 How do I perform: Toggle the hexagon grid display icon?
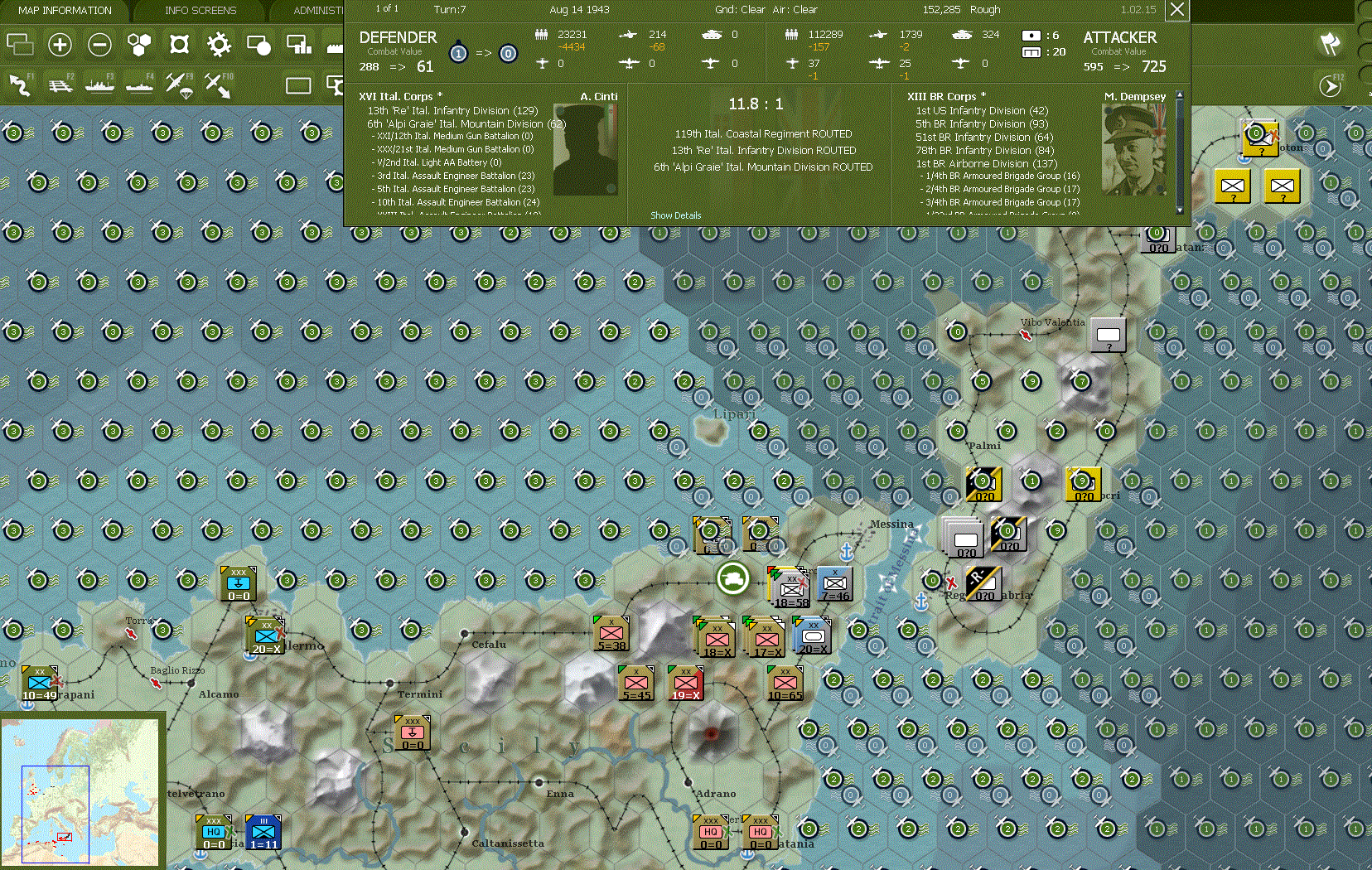pyautogui.click(x=139, y=45)
